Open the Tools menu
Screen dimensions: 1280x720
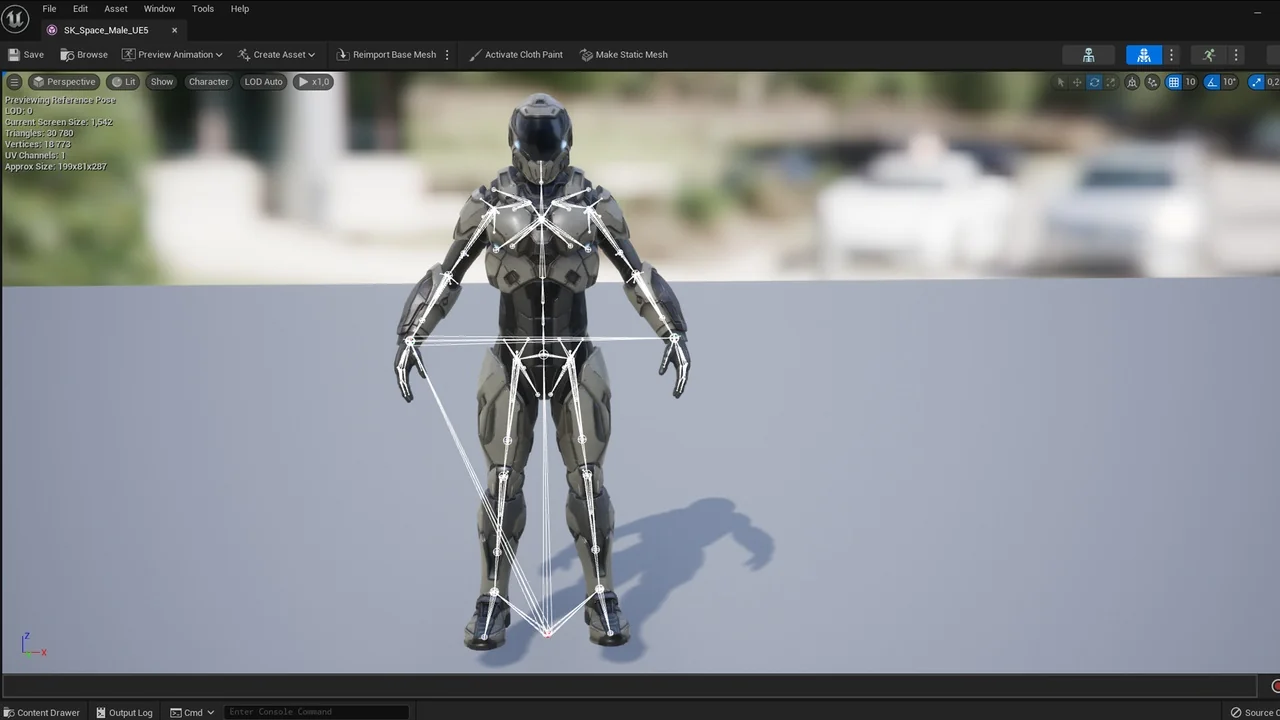(202, 8)
